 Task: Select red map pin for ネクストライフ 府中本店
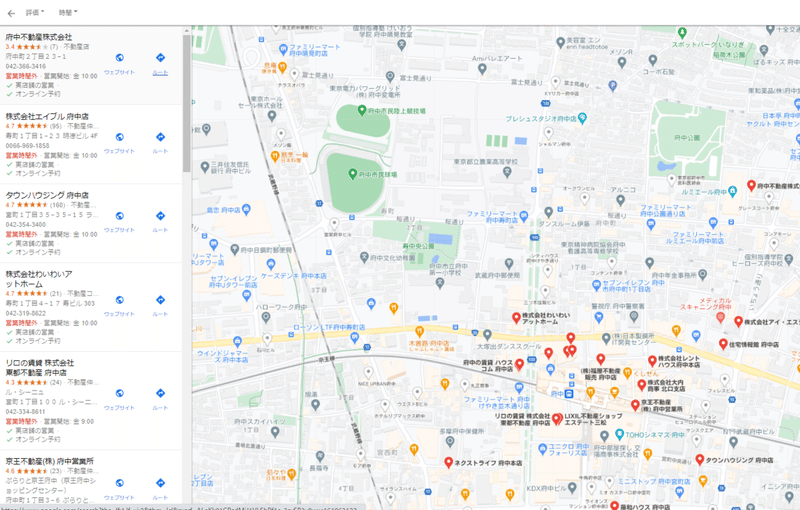[x=448, y=462]
